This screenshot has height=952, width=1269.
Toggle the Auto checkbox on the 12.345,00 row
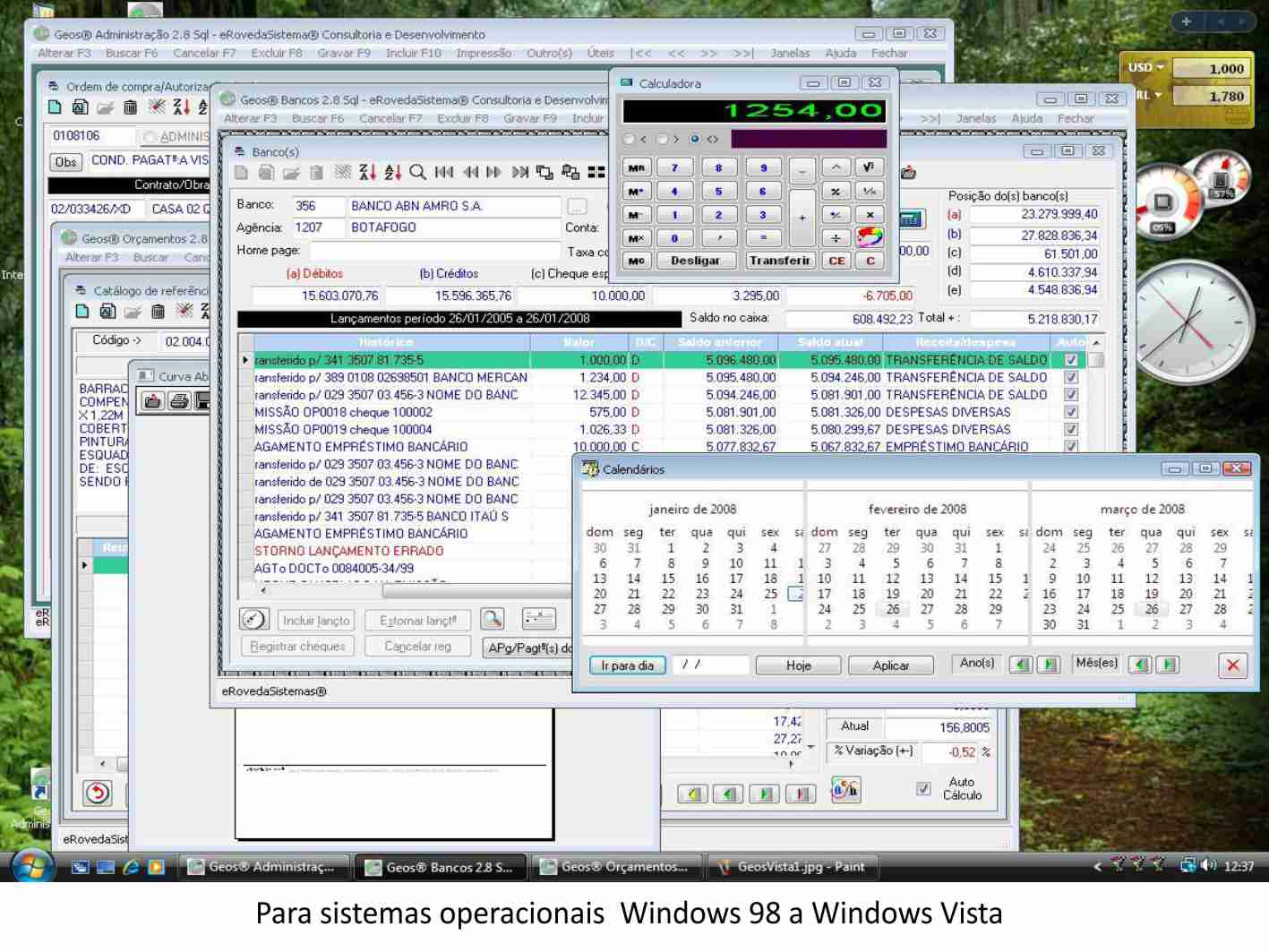pyautogui.click(x=1070, y=395)
